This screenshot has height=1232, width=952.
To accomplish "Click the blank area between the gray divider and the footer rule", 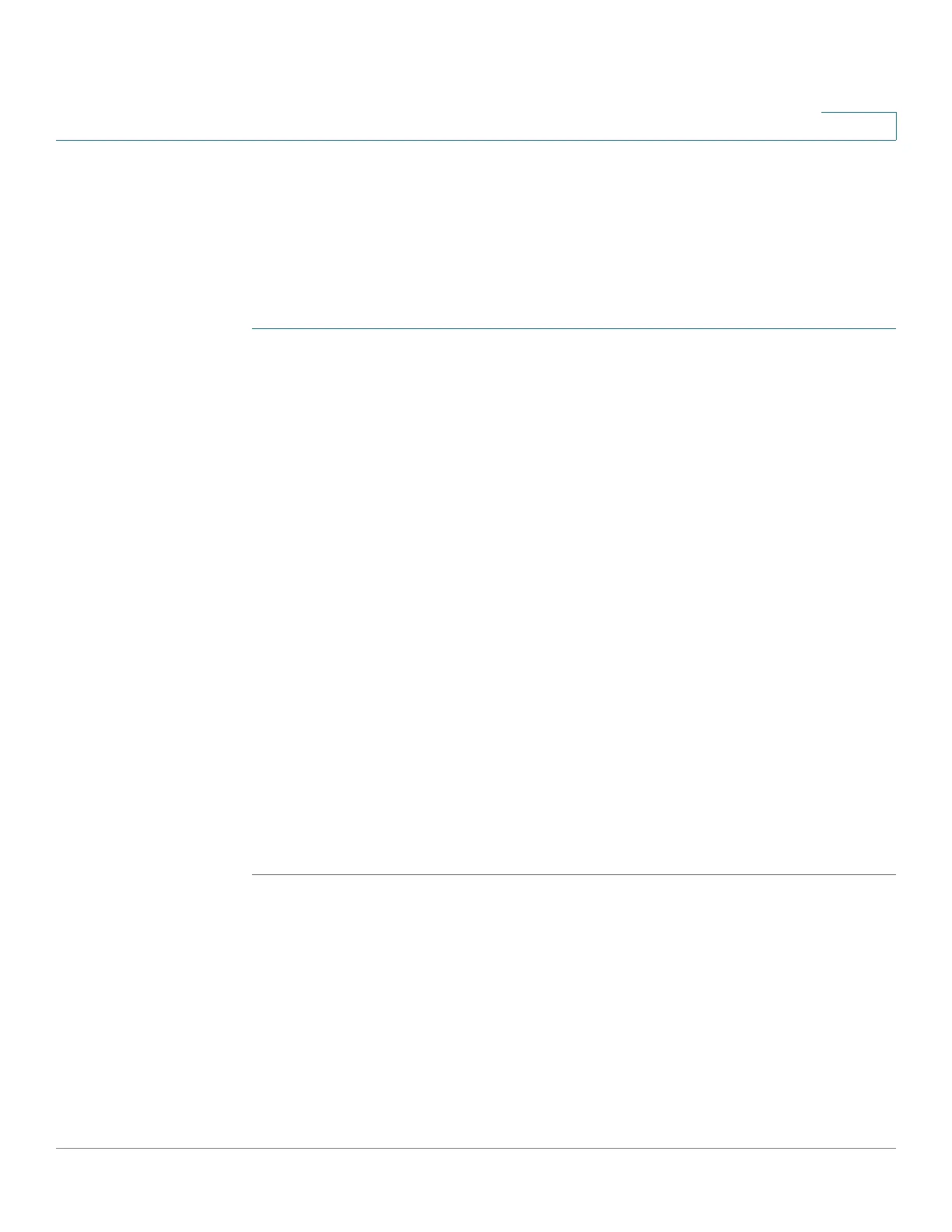I will [x=476, y=1012].
